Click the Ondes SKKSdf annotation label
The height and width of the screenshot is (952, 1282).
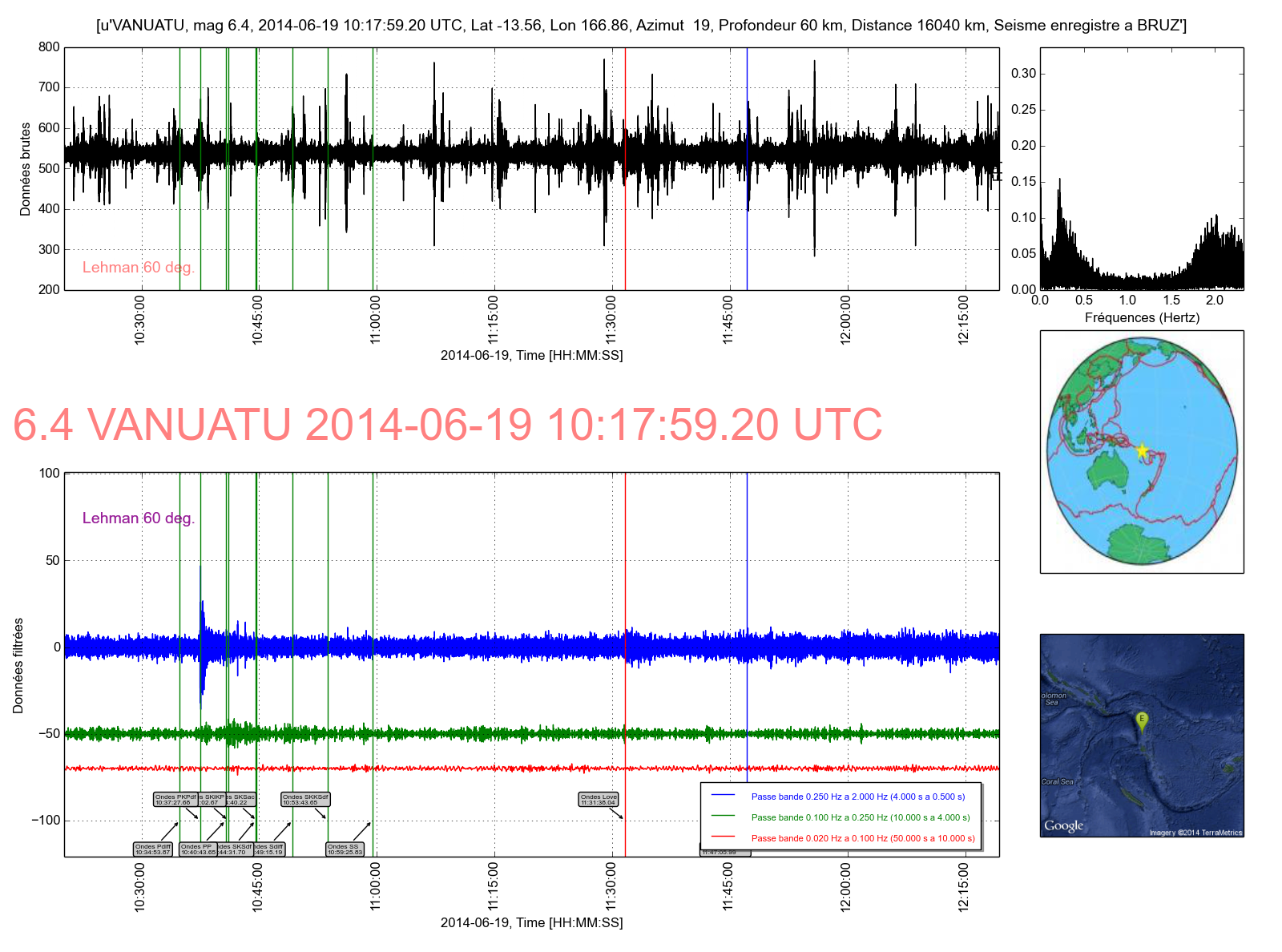coord(305,800)
